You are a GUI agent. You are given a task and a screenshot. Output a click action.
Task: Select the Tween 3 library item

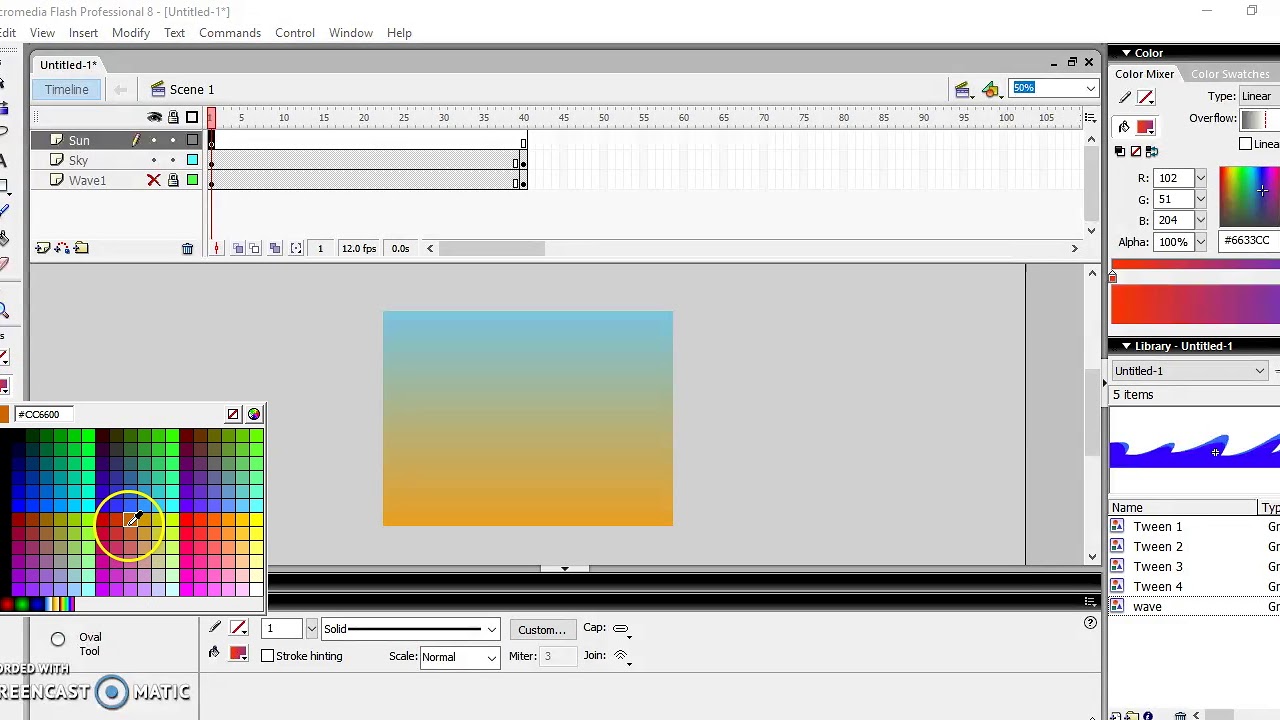[1158, 567]
